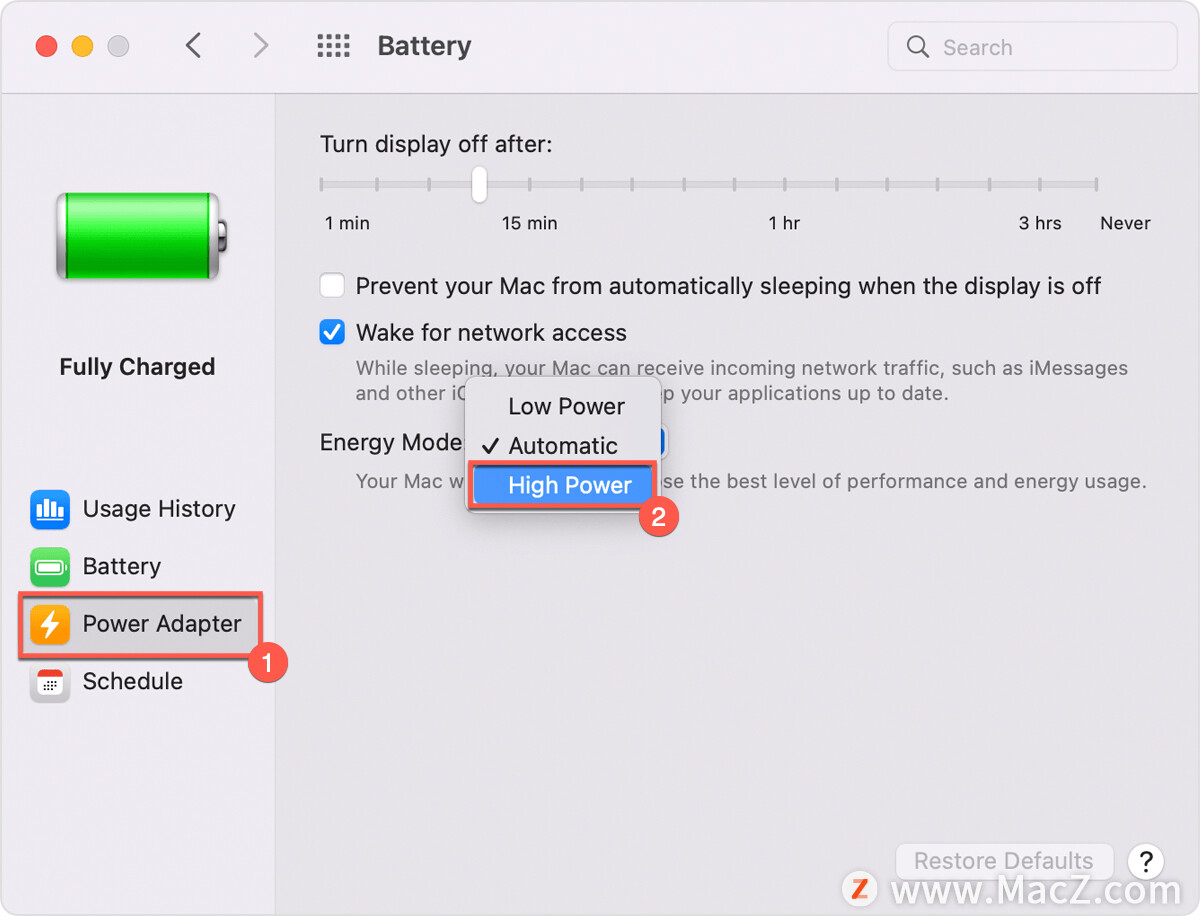
Task: Go forward with the right chevron
Action: [x=261, y=46]
